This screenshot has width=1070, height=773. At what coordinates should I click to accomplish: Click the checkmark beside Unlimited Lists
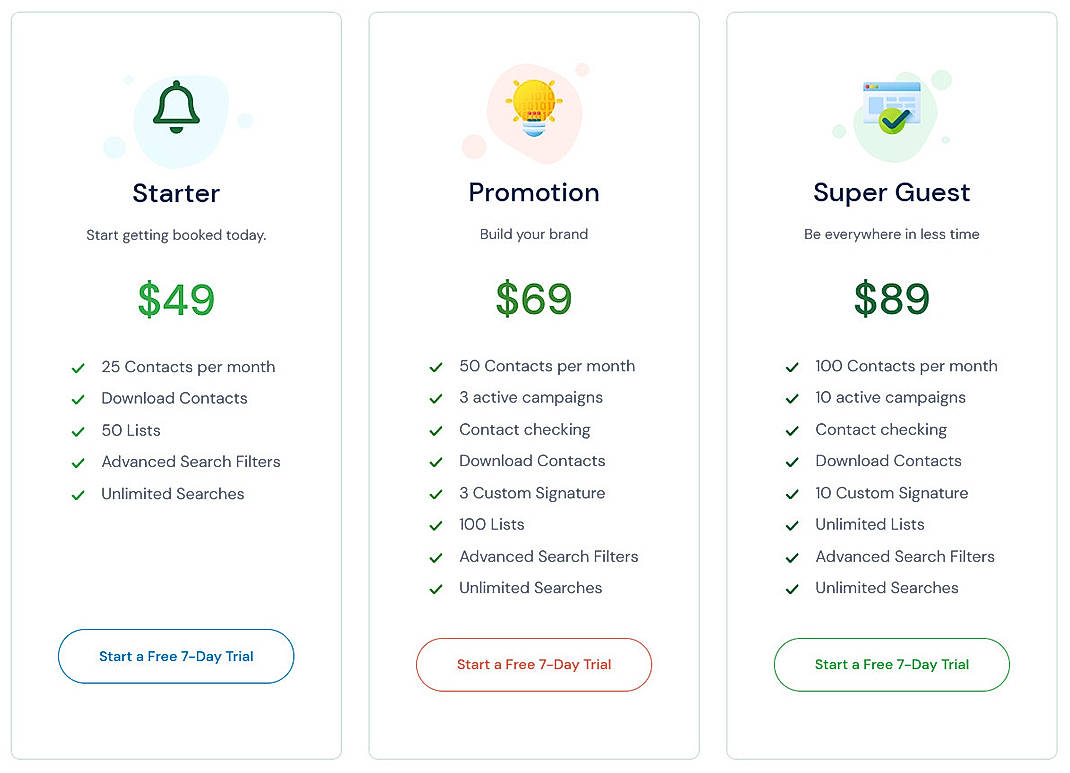792,524
